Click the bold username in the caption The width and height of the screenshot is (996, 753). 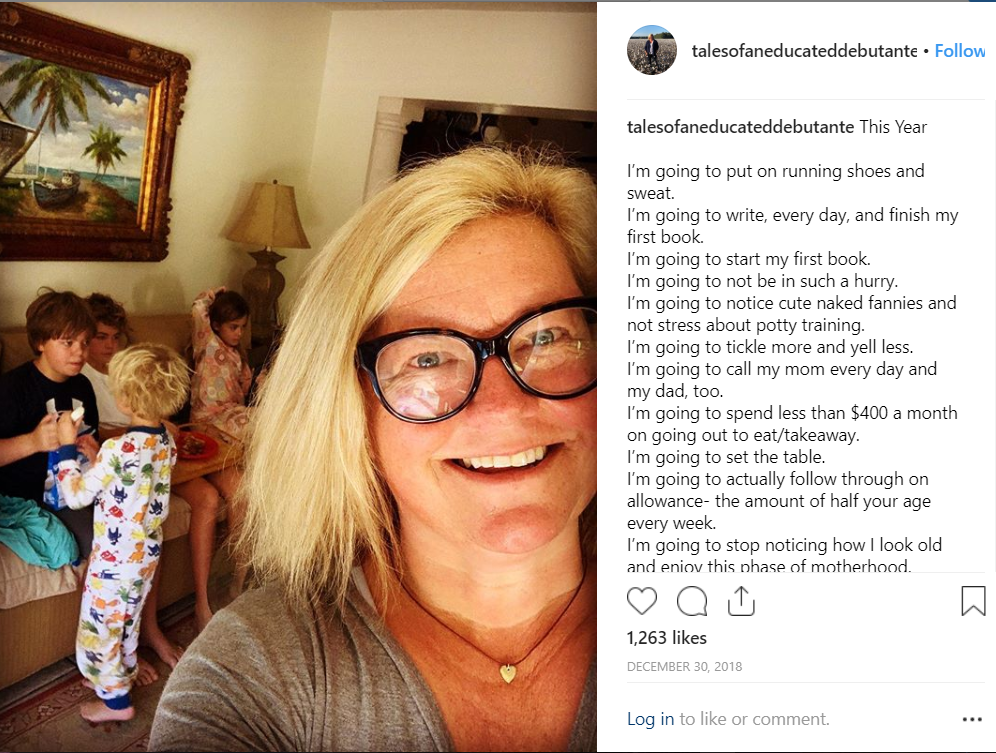(740, 127)
